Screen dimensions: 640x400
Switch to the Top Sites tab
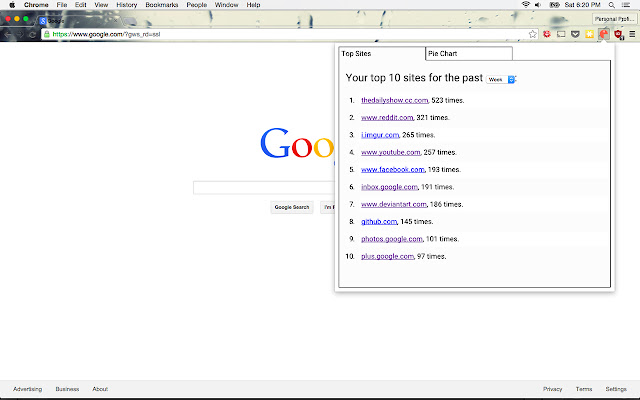click(382, 53)
